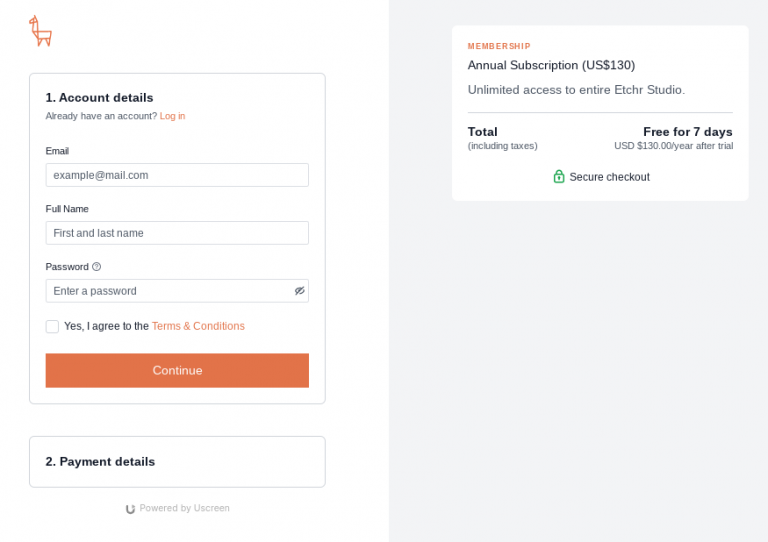Click the USD $130.00/year after trial text
768x542 pixels.
[673, 146]
